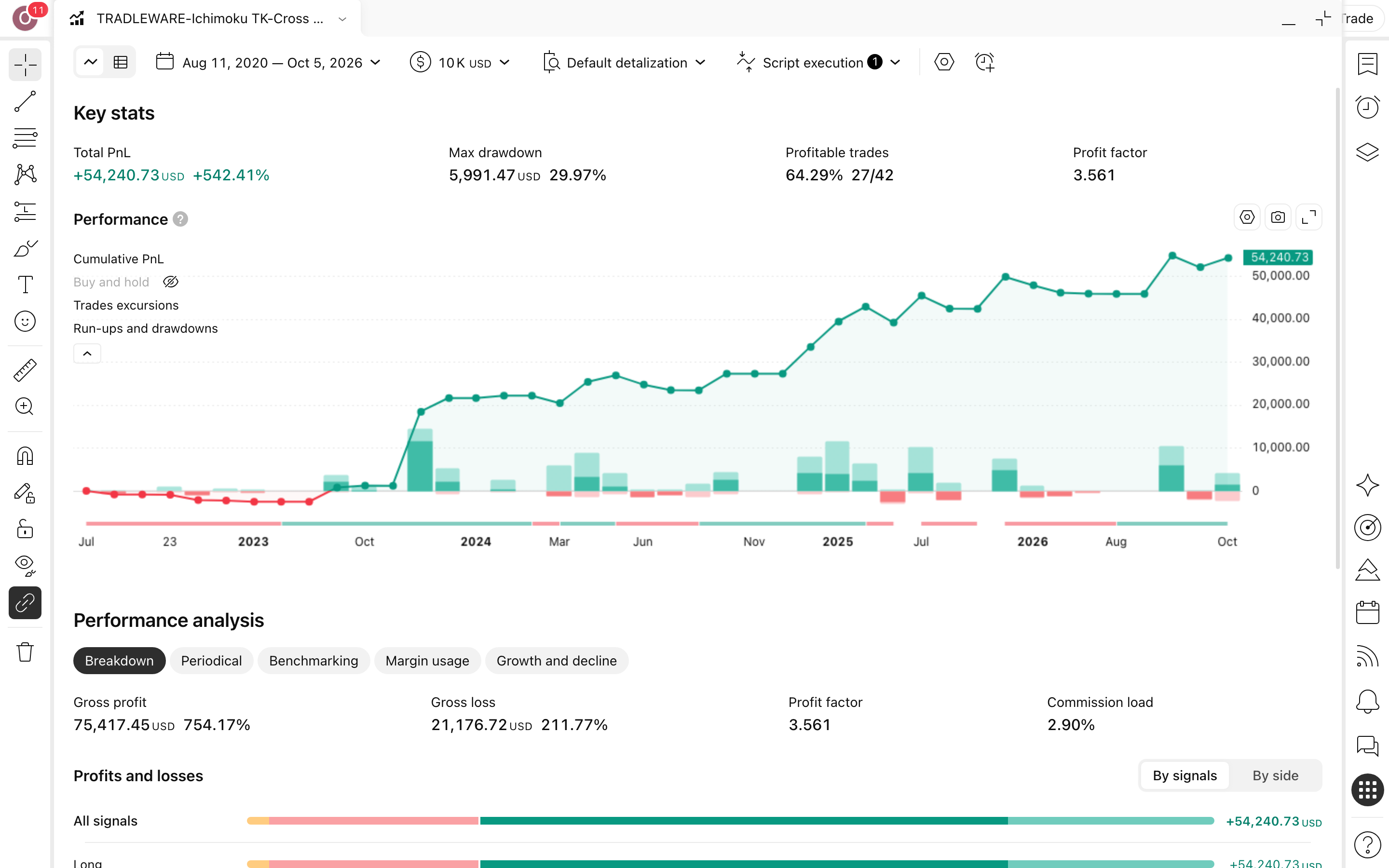
Task: Select the By signals view
Action: pos(1185,775)
